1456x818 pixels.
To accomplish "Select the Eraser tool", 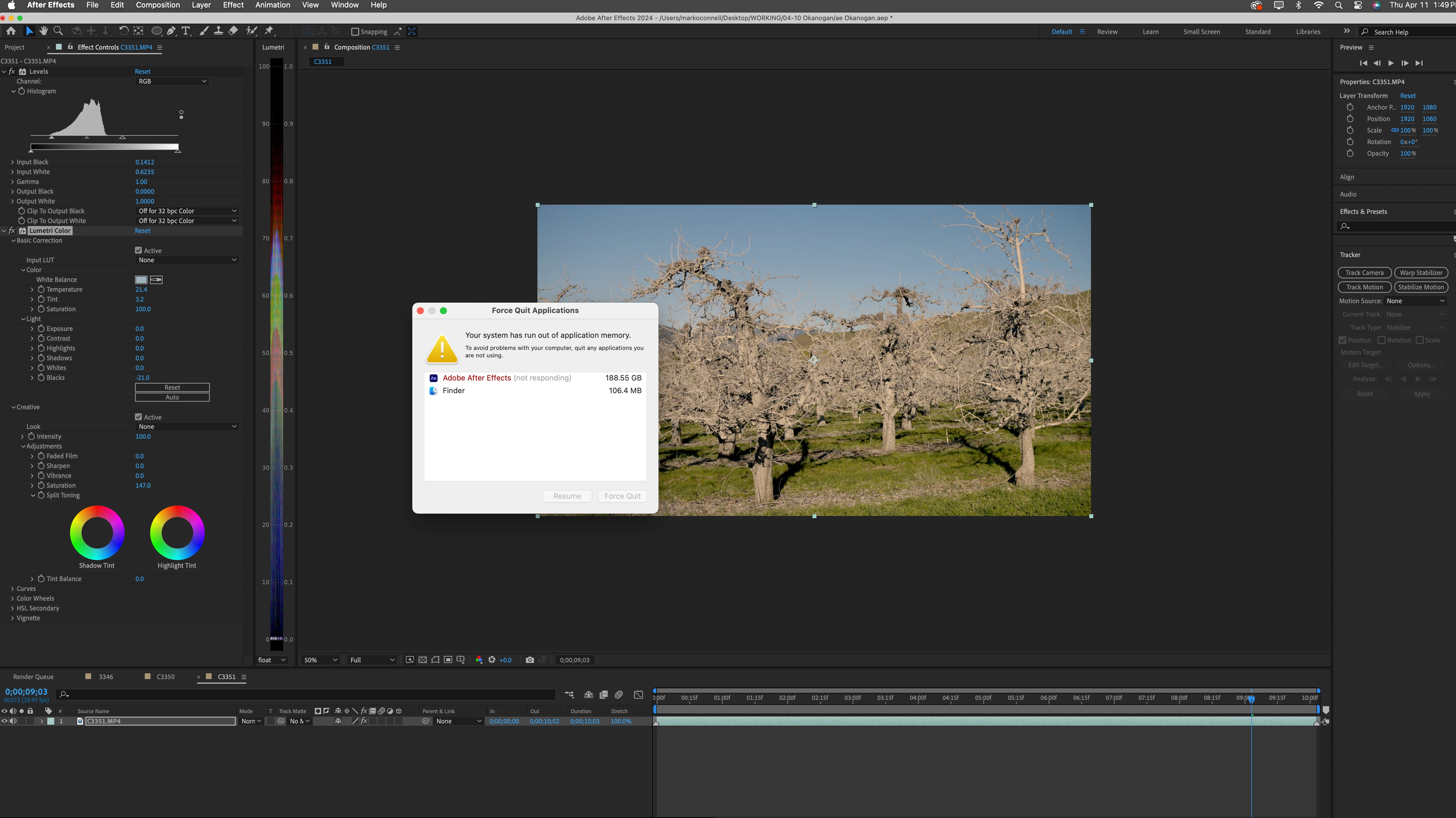I will (233, 31).
